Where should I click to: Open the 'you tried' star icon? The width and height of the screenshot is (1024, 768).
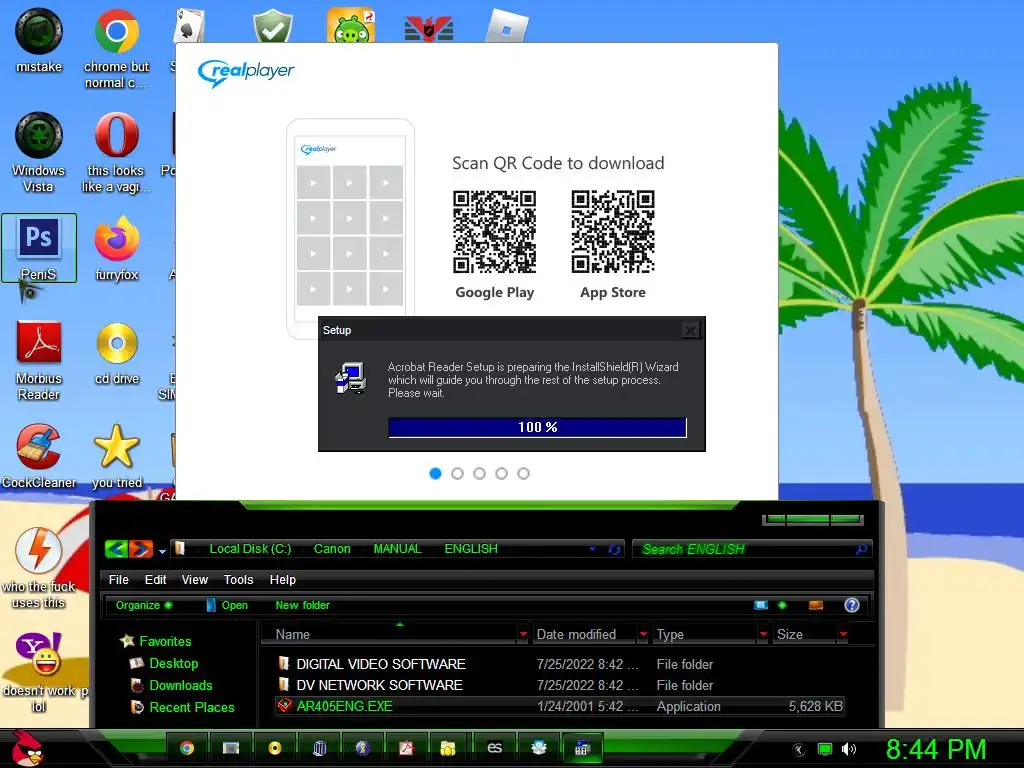[x=116, y=447]
